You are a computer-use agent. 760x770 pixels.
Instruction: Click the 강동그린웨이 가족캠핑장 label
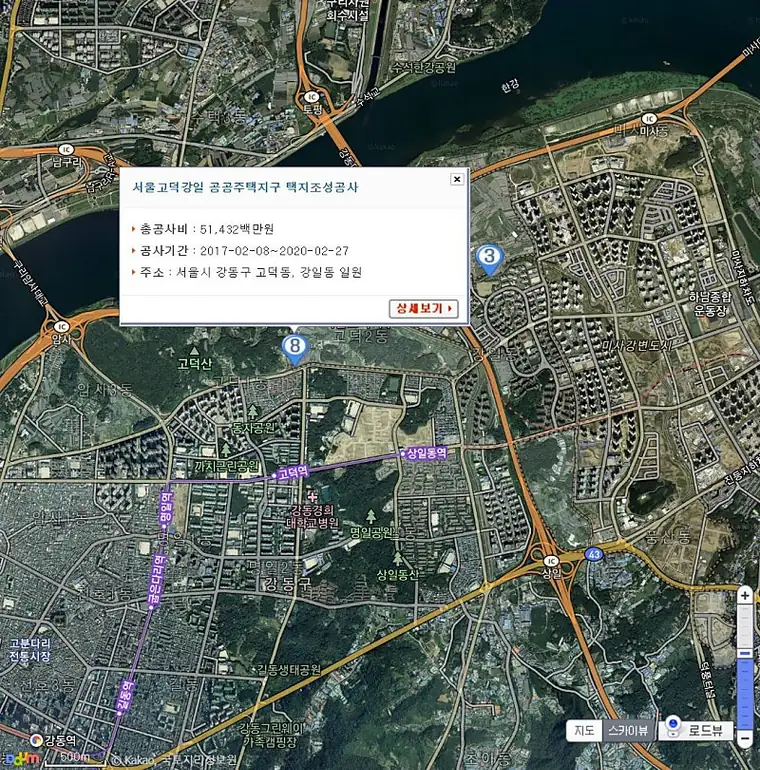coord(271,735)
